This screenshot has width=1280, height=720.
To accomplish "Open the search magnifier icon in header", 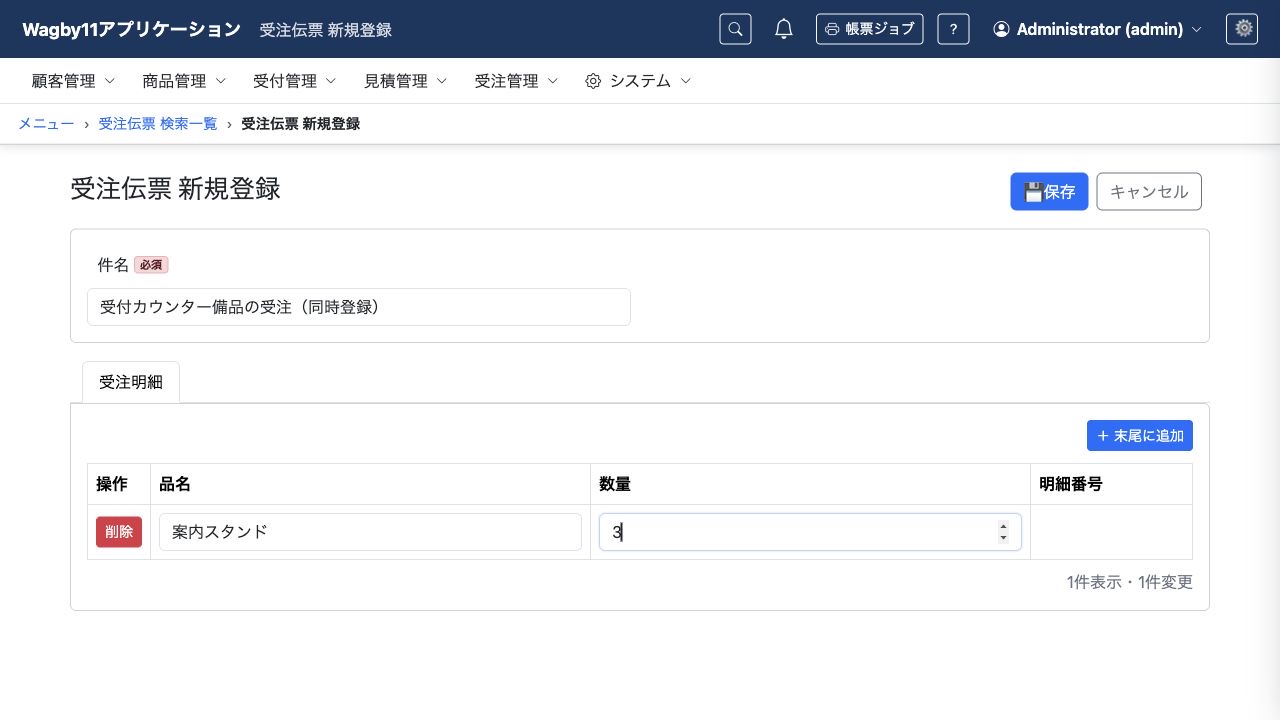I will point(735,29).
